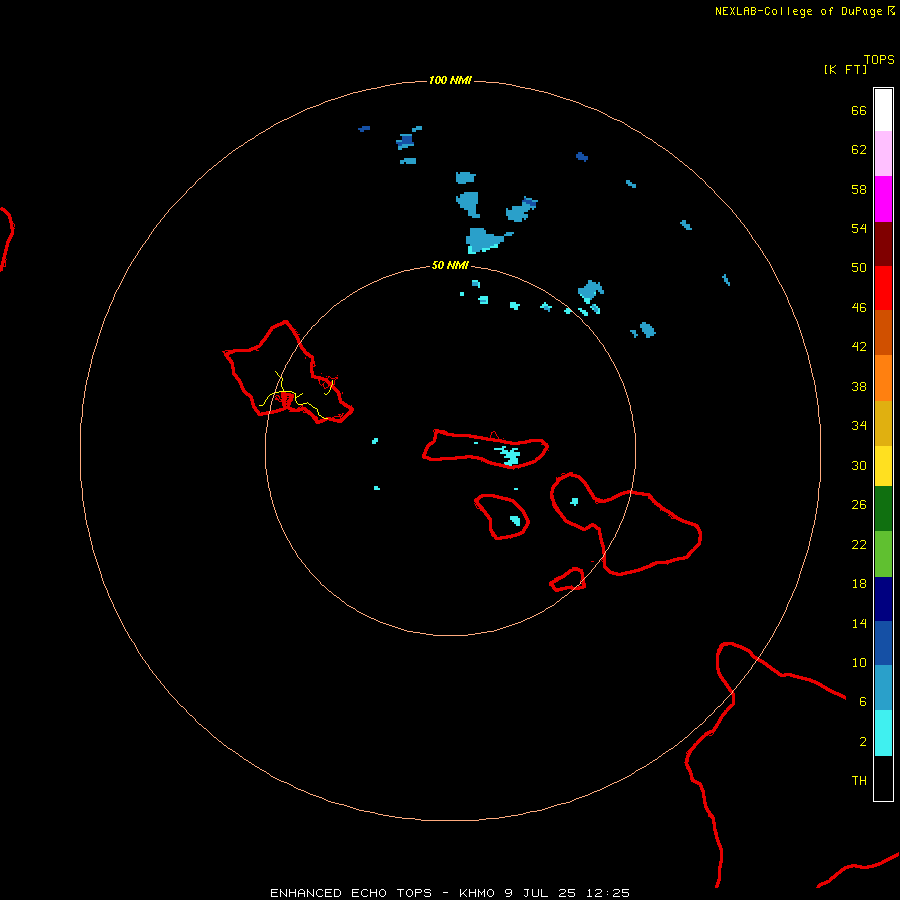Screen dimensions: 900x900
Task: Click the legend value 58
Action: coord(859,189)
